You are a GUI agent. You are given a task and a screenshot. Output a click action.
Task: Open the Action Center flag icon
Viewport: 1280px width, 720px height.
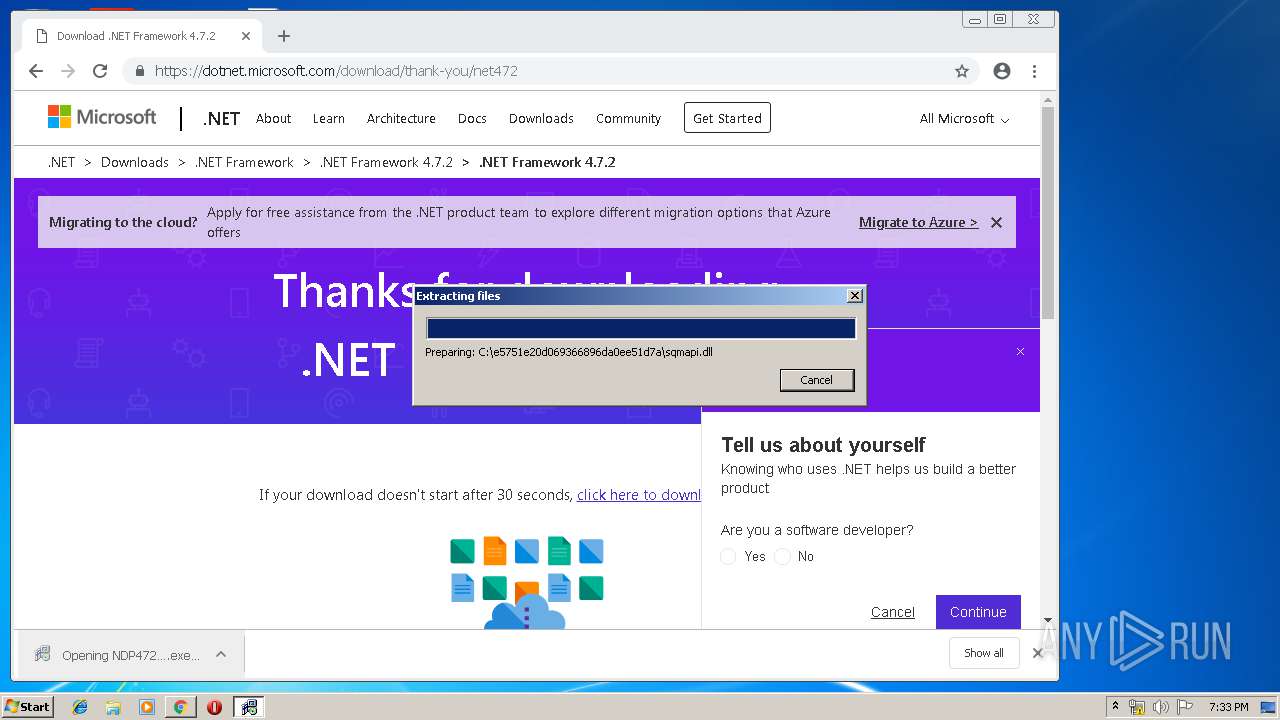pyautogui.click(x=1185, y=707)
